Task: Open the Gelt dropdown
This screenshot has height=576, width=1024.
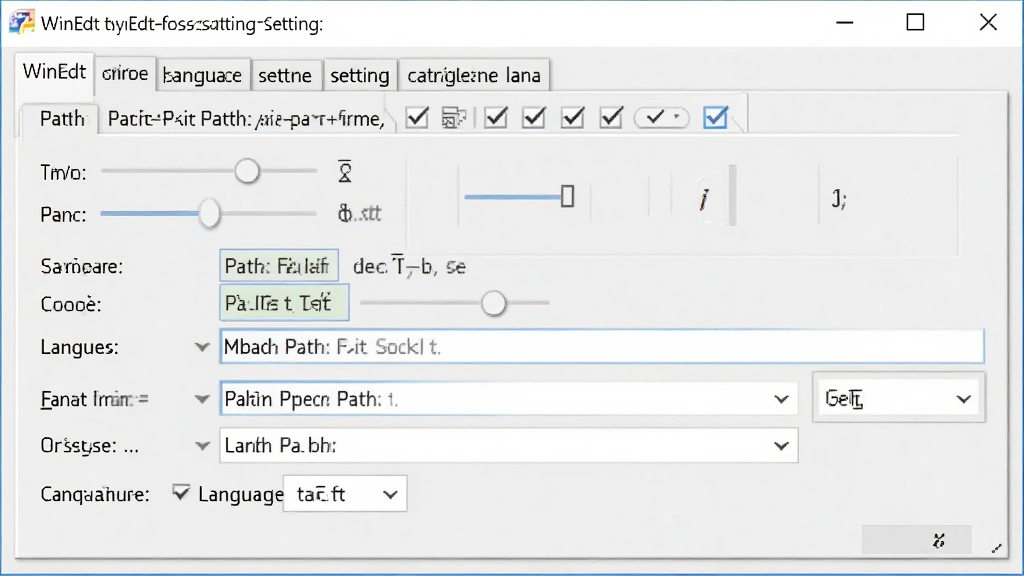Action: tap(899, 398)
